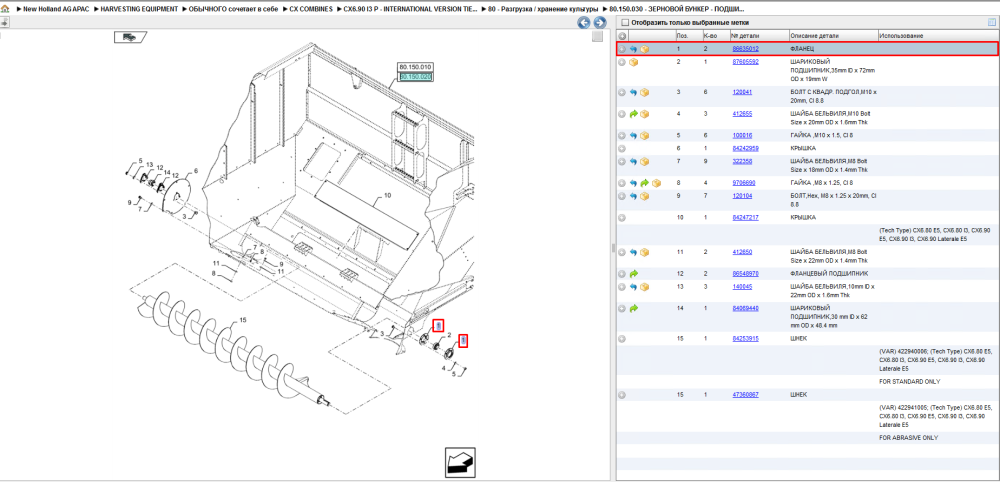Click green arrow icon for part 86548970

tap(633, 274)
